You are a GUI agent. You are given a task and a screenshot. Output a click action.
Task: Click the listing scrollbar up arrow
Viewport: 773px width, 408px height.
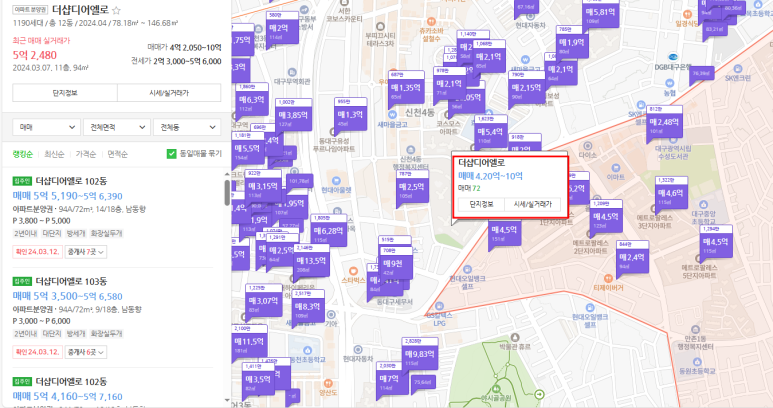point(227,174)
